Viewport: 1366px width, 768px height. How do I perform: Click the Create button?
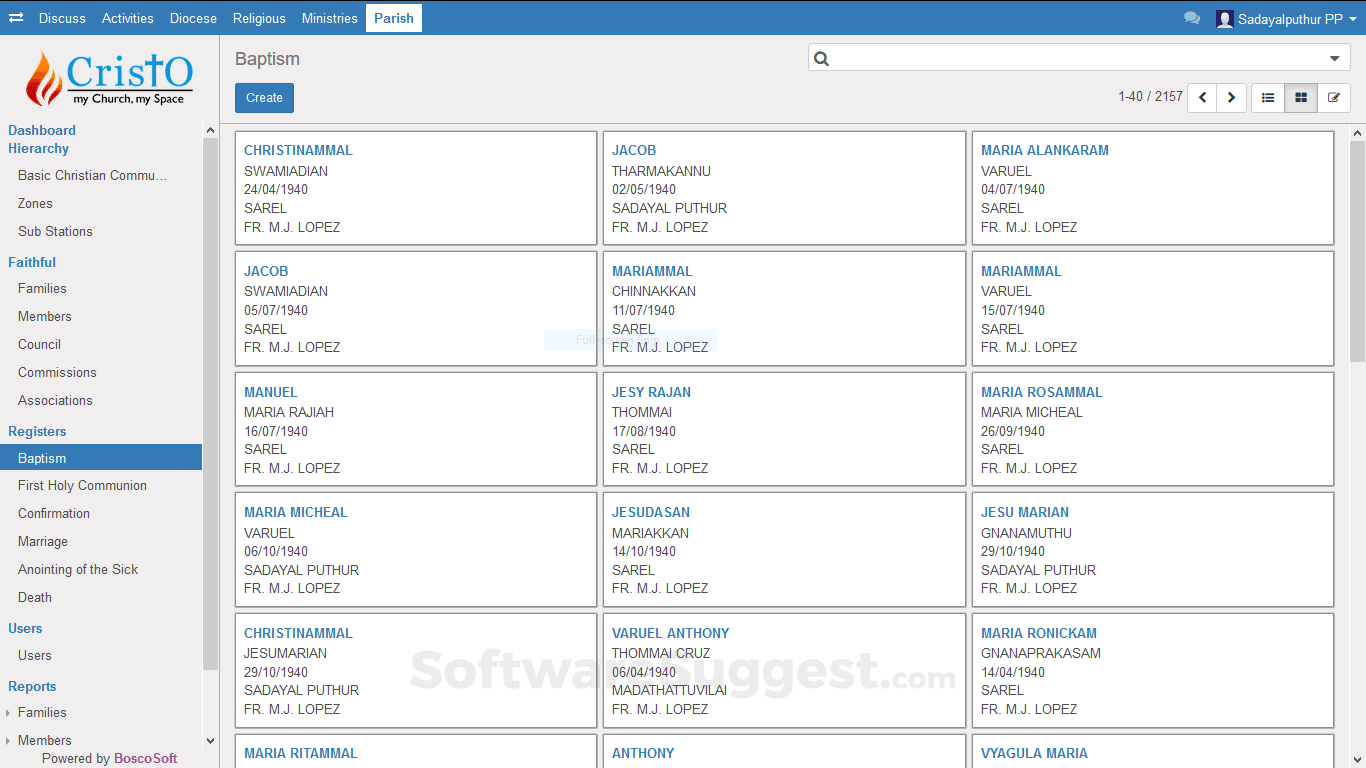264,98
